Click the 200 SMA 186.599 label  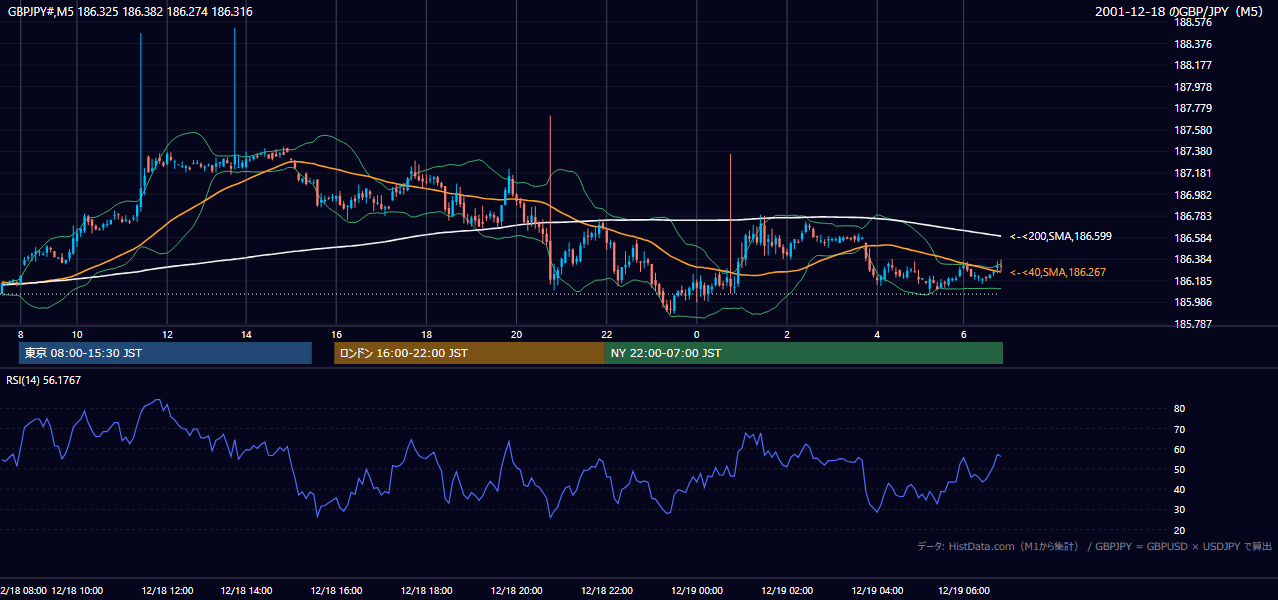click(x=1061, y=237)
